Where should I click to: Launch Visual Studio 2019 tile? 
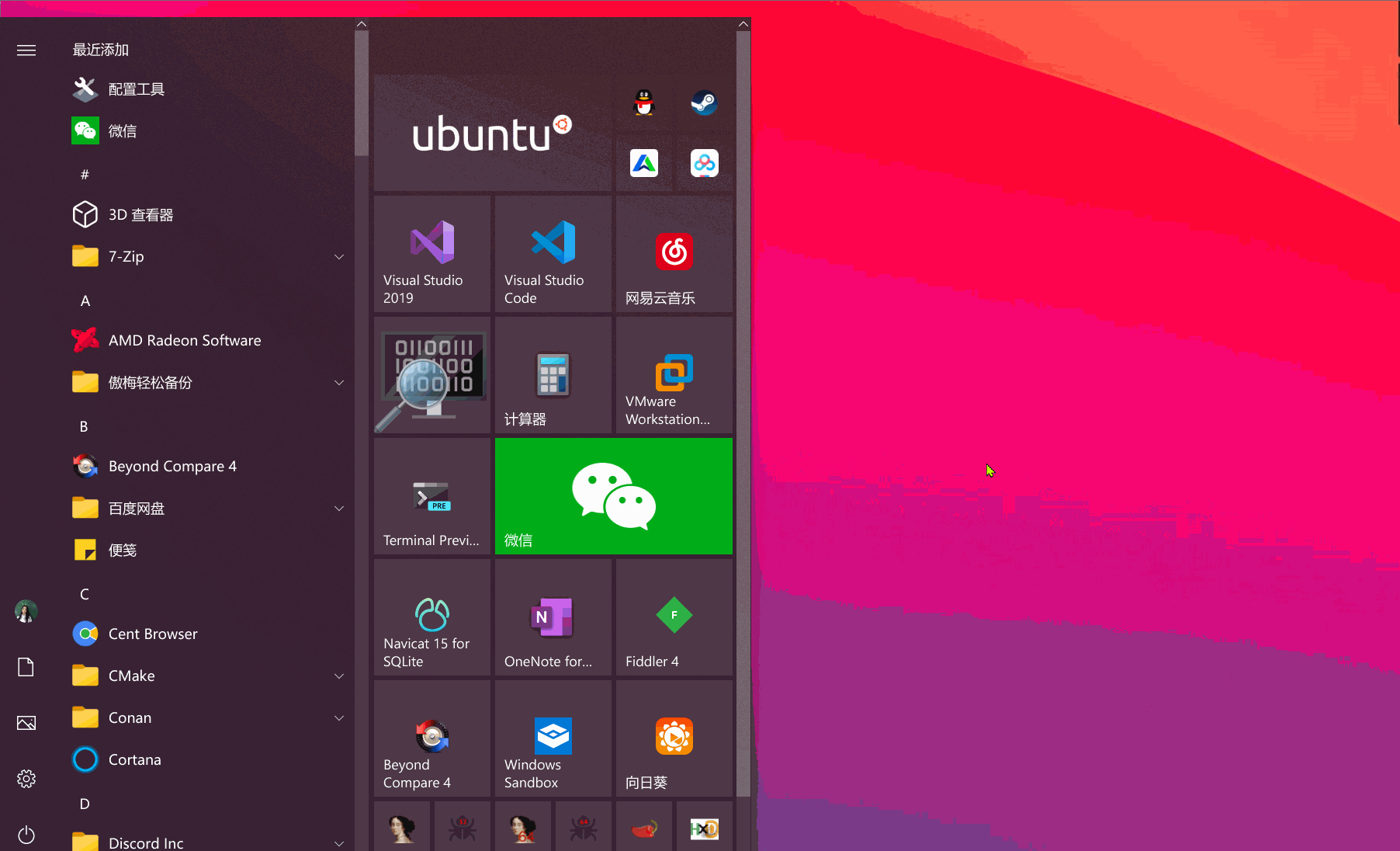[432, 254]
